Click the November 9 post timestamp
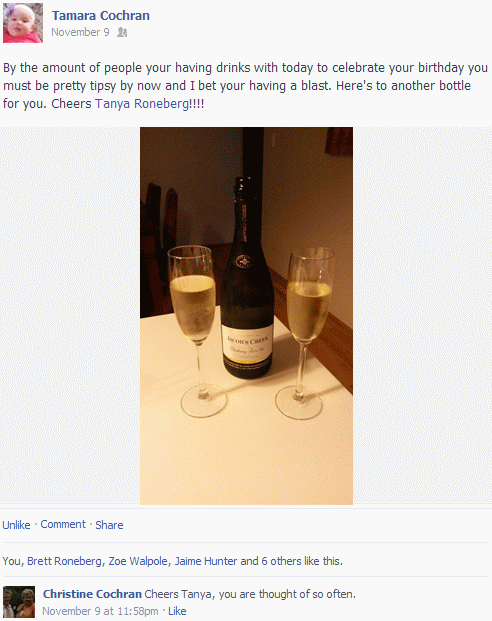The image size is (492, 621). (x=80, y=32)
